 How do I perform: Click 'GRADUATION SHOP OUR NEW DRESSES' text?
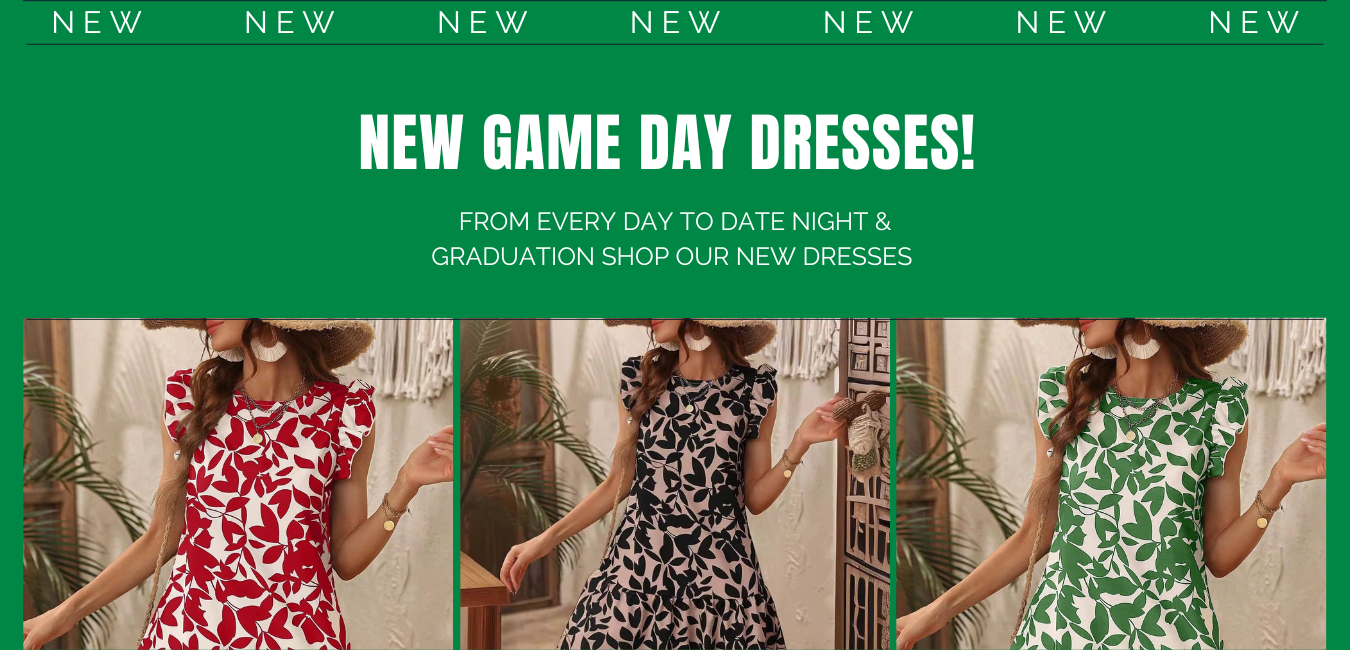pyautogui.click(x=671, y=257)
